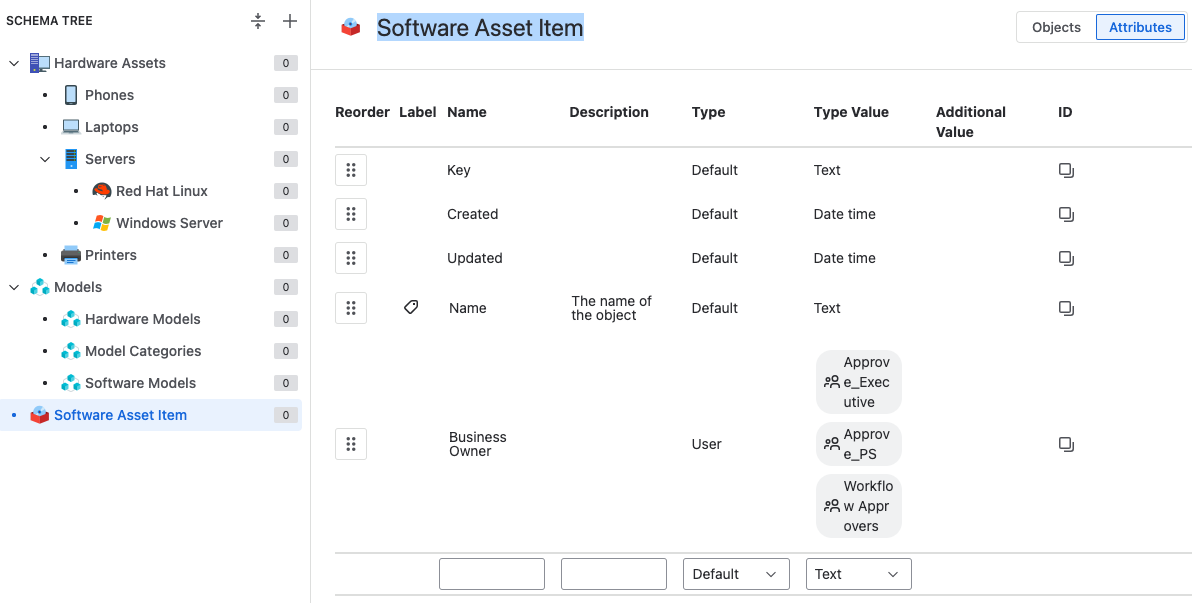This screenshot has height=603, width=1192.
Task: Select Red Hat Linux in schema tree
Action: [x=161, y=191]
